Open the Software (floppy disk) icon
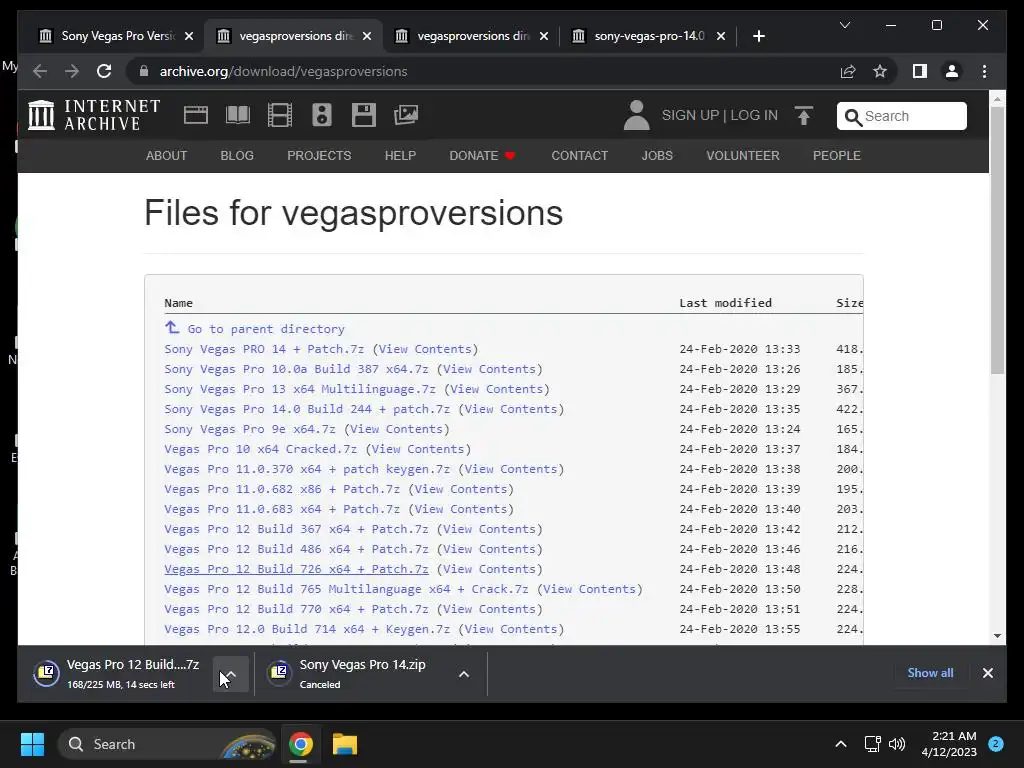 [364, 115]
